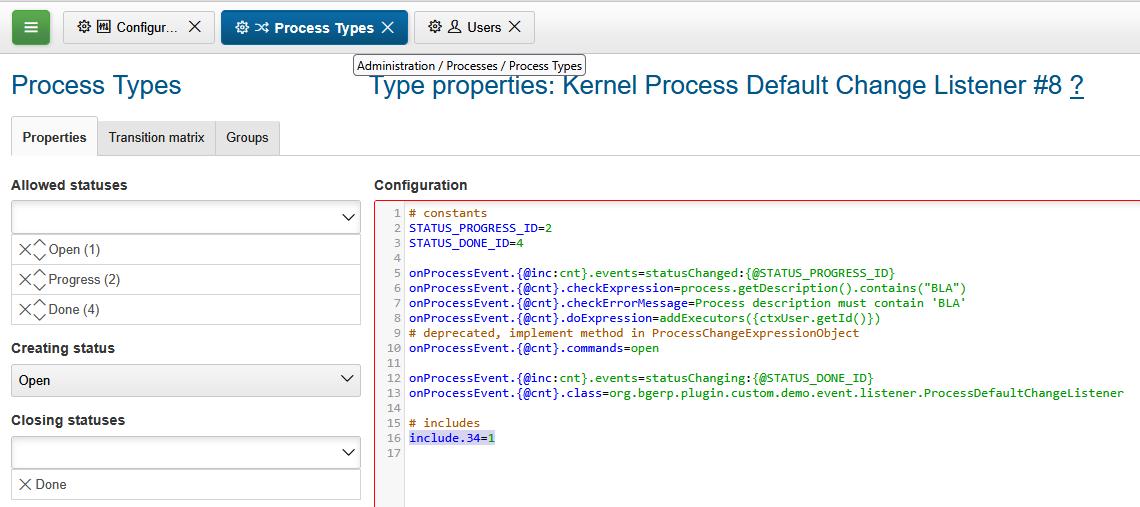Select the Properties tab
The width and height of the screenshot is (1140, 507).
tap(54, 138)
